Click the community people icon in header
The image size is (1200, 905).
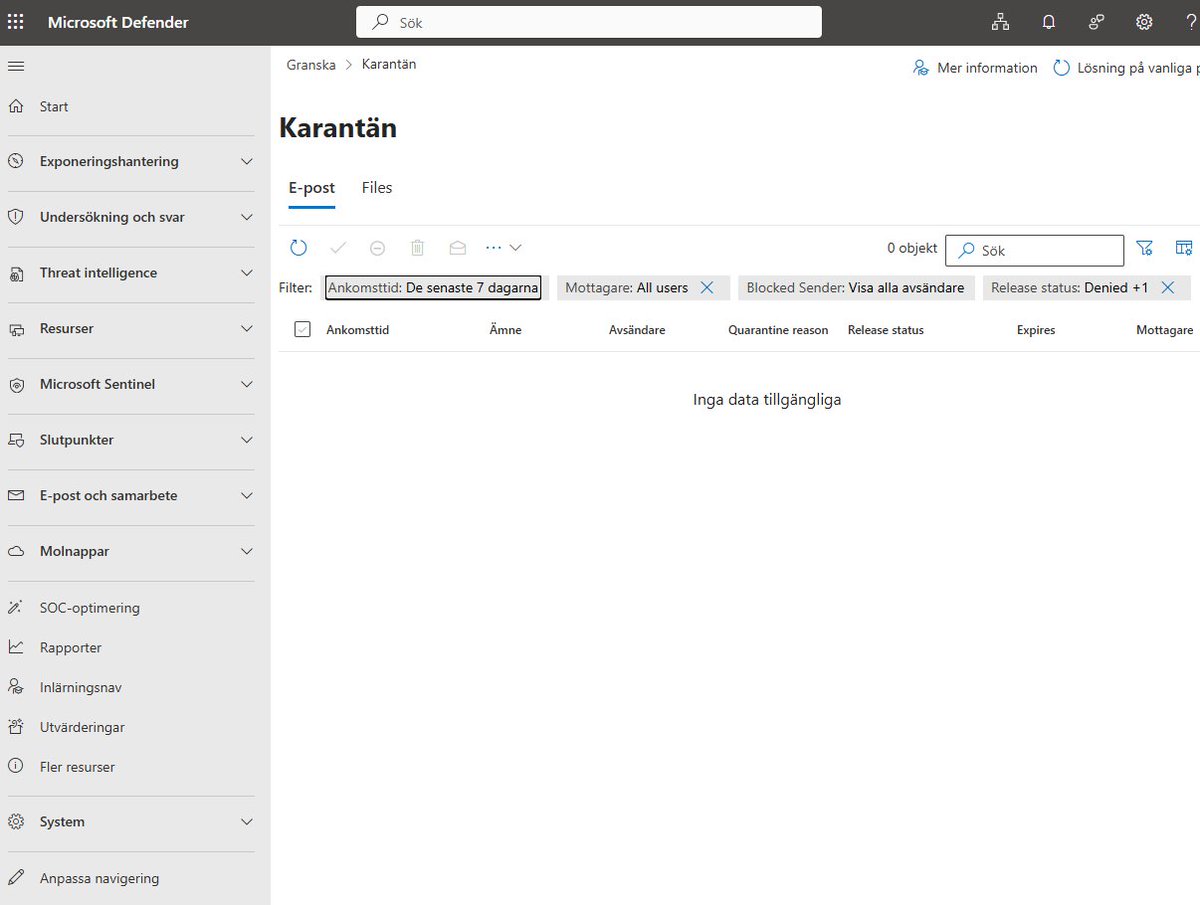[x=1096, y=22]
